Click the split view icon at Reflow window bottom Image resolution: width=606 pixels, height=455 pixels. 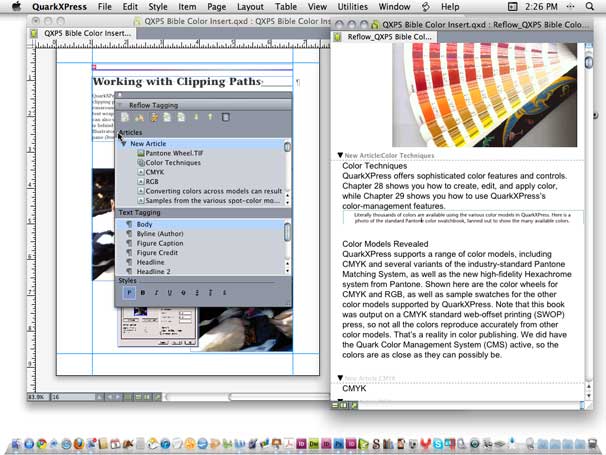pos(343,405)
